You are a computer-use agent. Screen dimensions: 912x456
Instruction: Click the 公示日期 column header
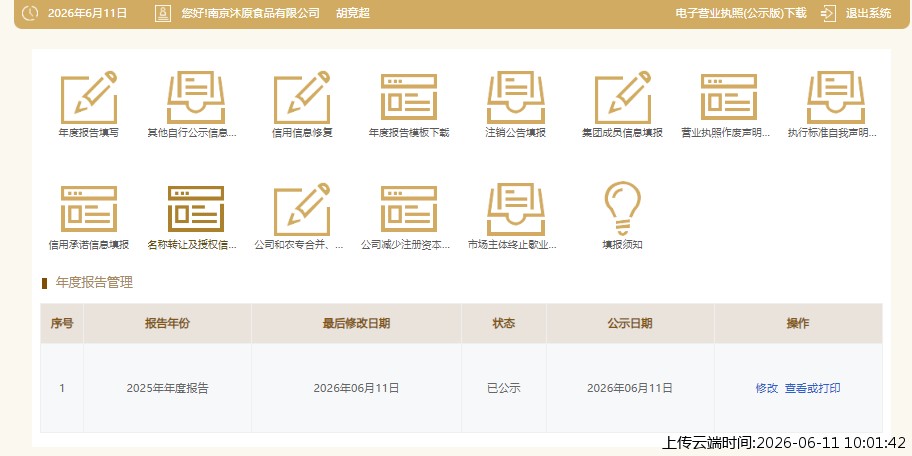pos(630,323)
